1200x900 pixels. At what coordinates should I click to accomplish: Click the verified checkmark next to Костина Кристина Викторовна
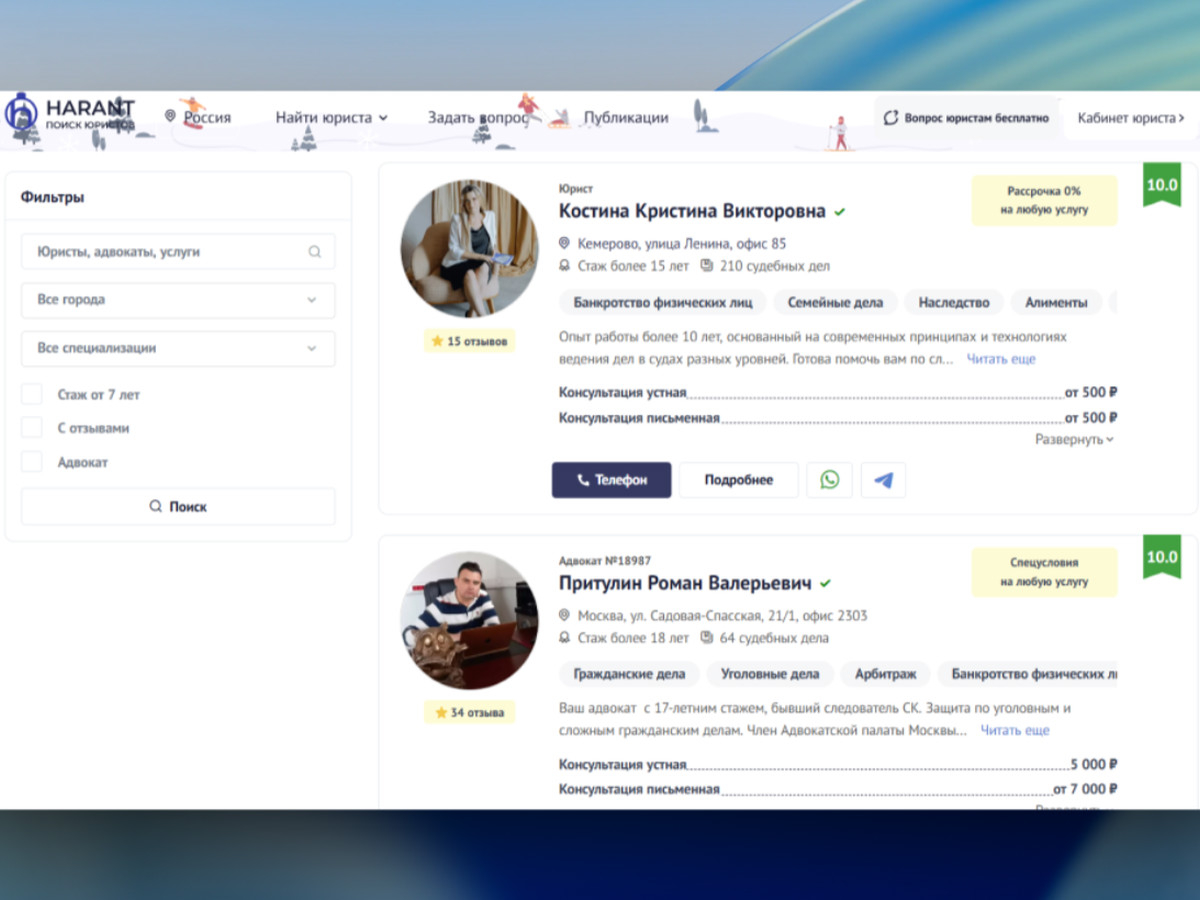[840, 212]
